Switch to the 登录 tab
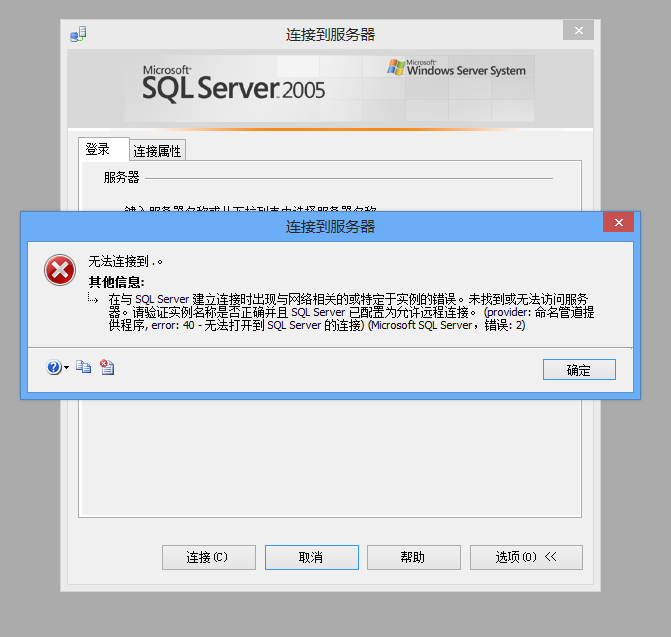This screenshot has width=671, height=637. pos(98,150)
